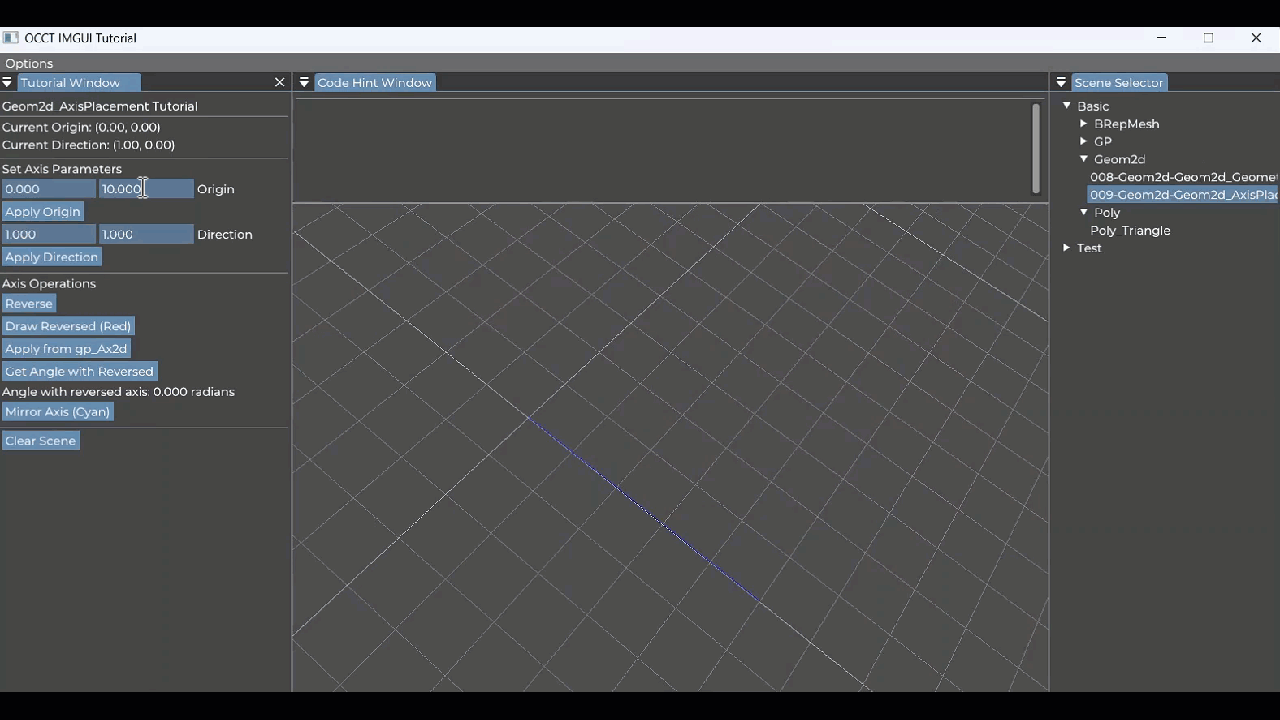Select the Poly Triangle scene
1280x720 pixels.
[x=1130, y=230]
